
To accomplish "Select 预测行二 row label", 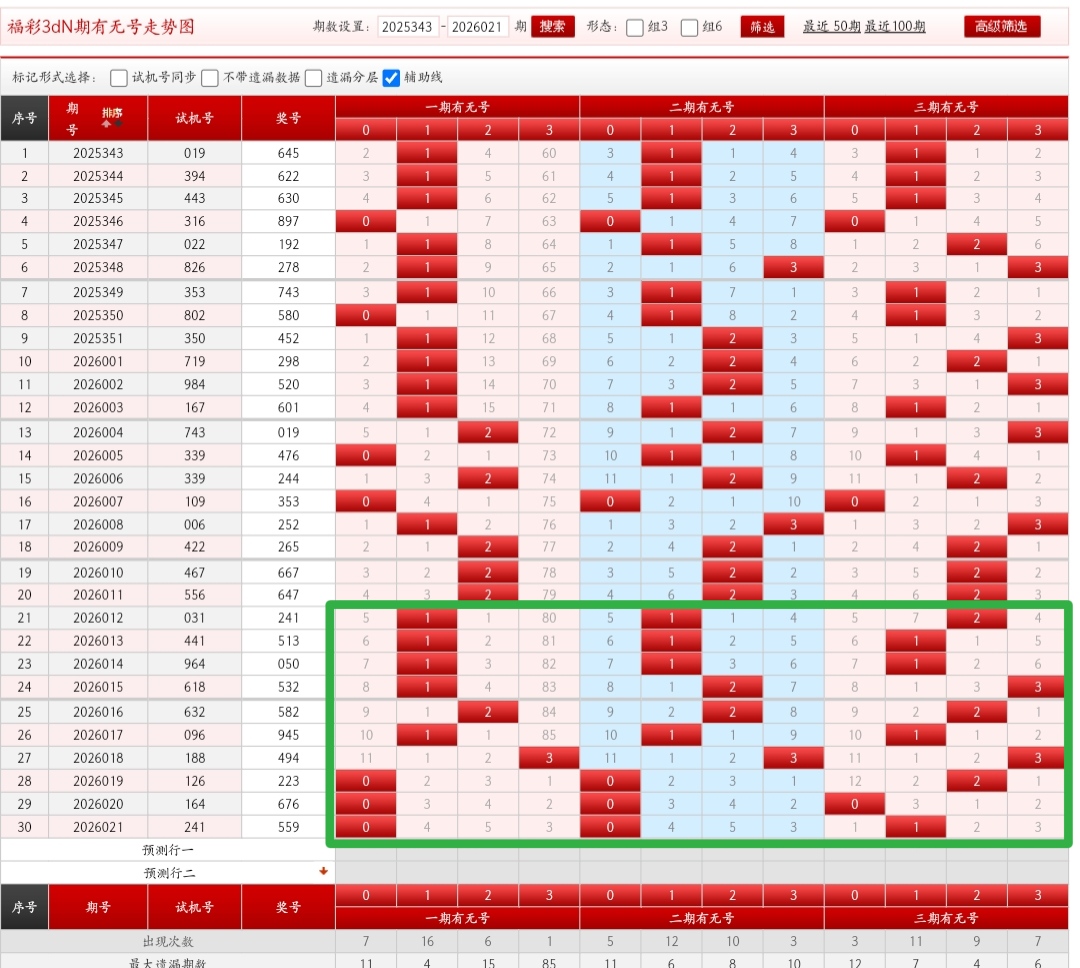I will pos(169,873).
